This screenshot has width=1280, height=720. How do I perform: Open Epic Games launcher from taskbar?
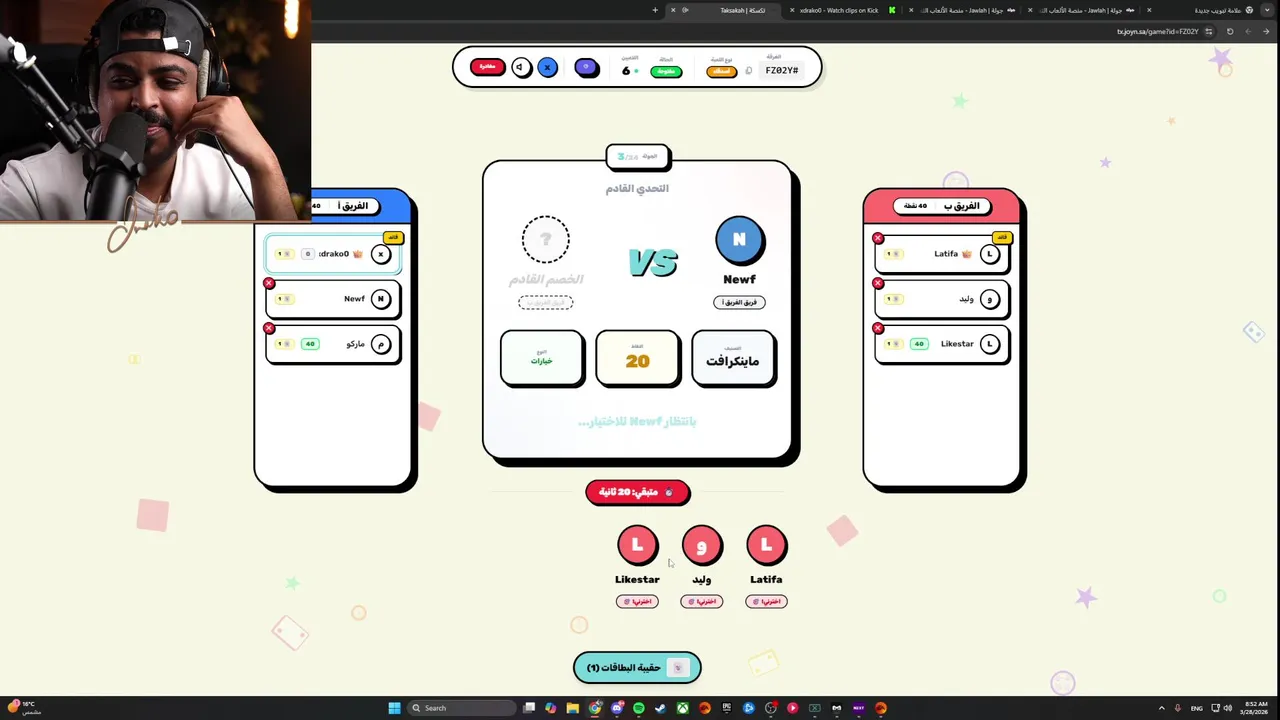click(727, 708)
